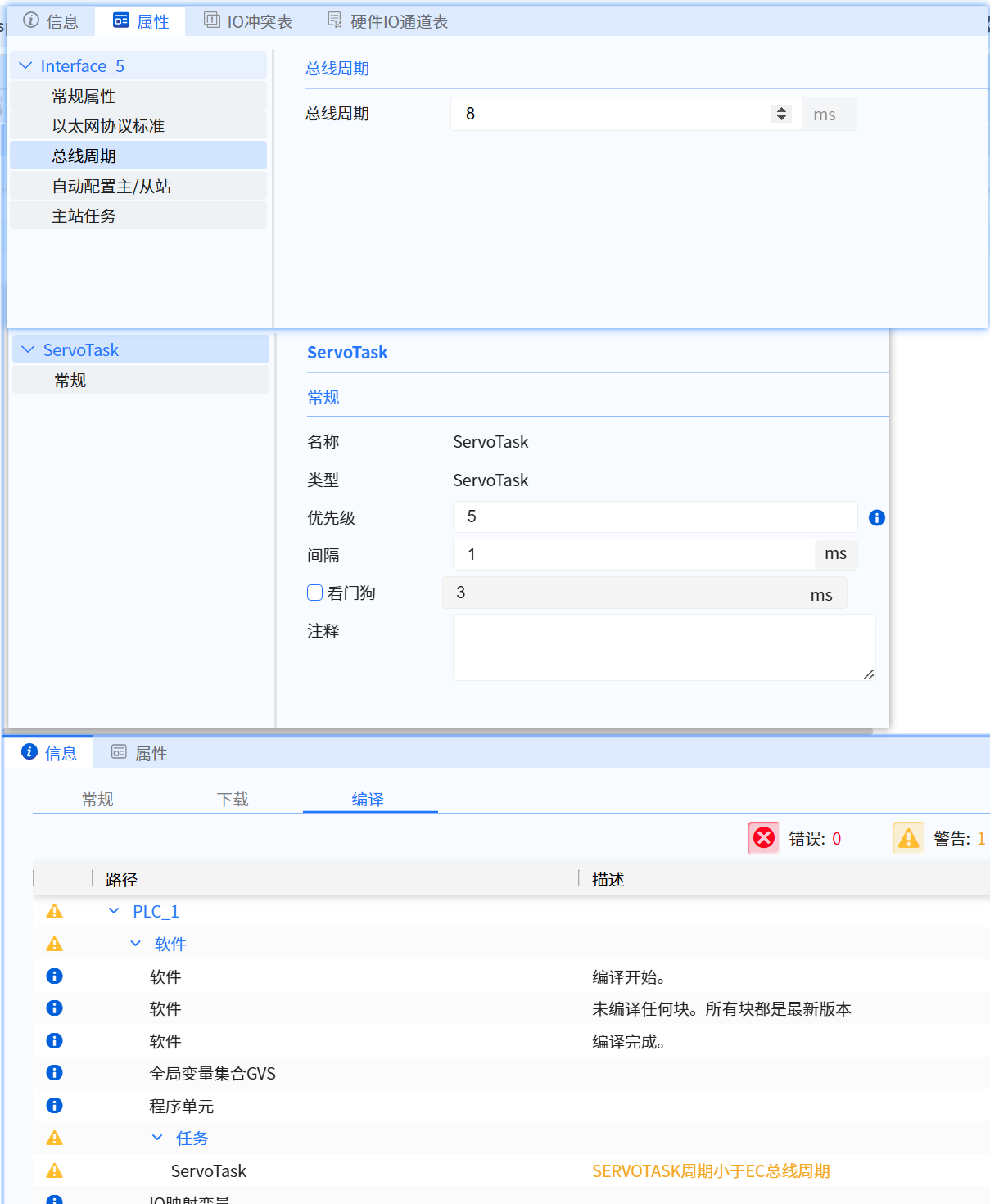Open the 下载 tab in info panel

point(233,799)
